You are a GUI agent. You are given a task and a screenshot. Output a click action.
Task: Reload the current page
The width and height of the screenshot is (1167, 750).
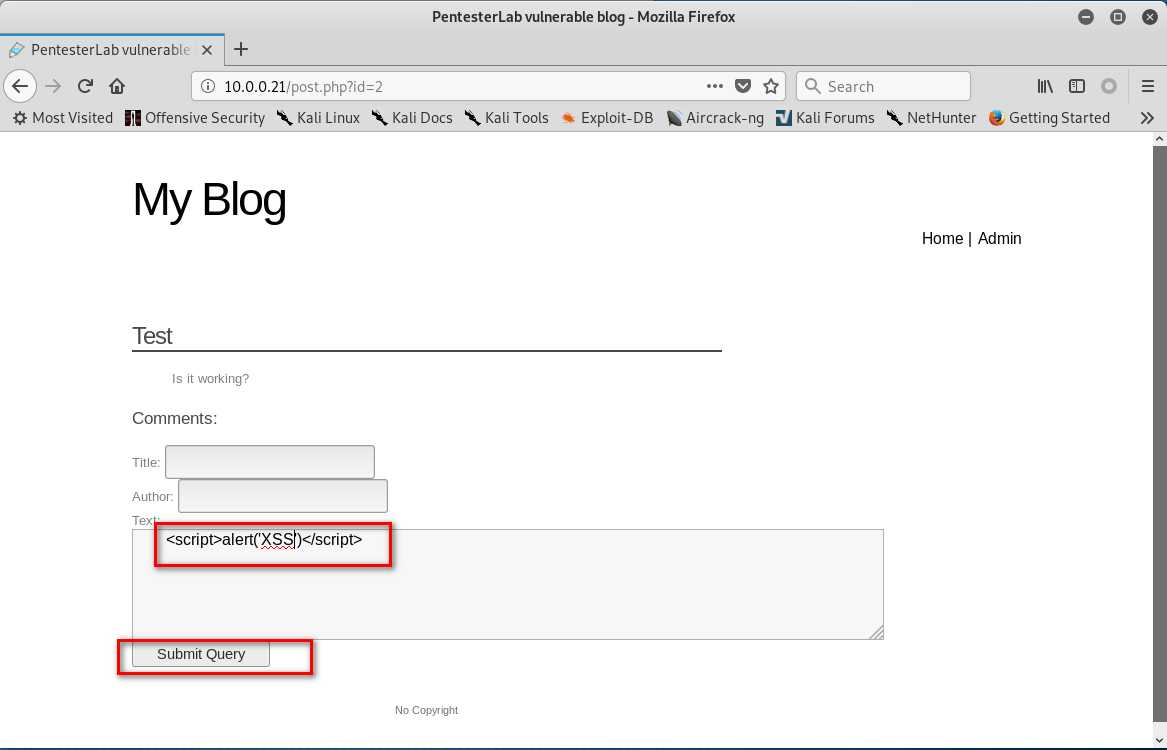(85, 86)
